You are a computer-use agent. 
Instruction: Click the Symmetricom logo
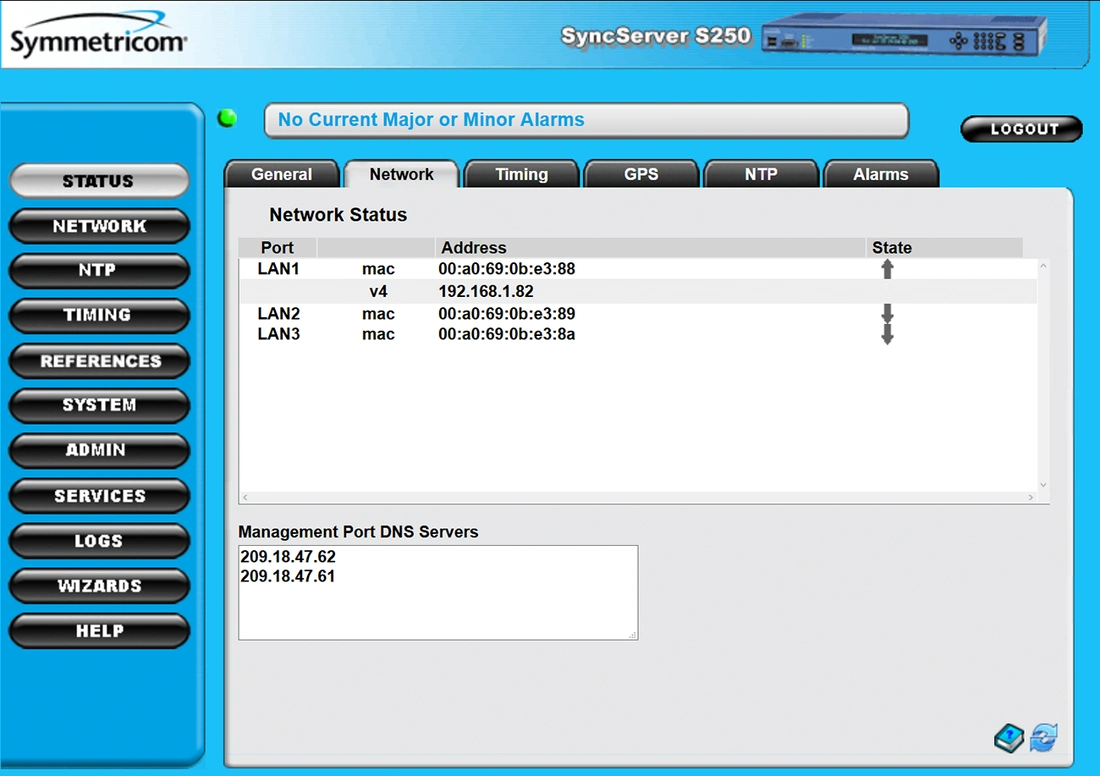click(98, 35)
